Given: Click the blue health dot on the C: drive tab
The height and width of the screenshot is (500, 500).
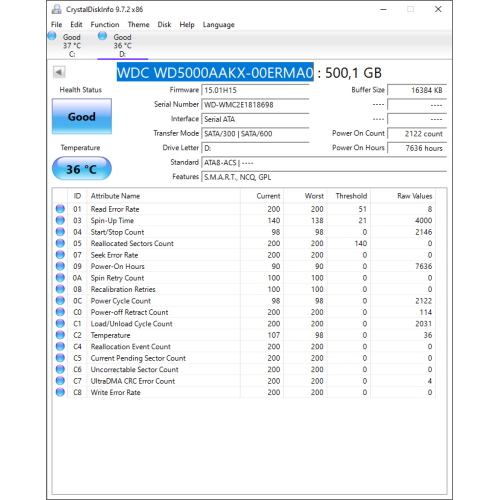Looking at the screenshot, I should (52, 35).
